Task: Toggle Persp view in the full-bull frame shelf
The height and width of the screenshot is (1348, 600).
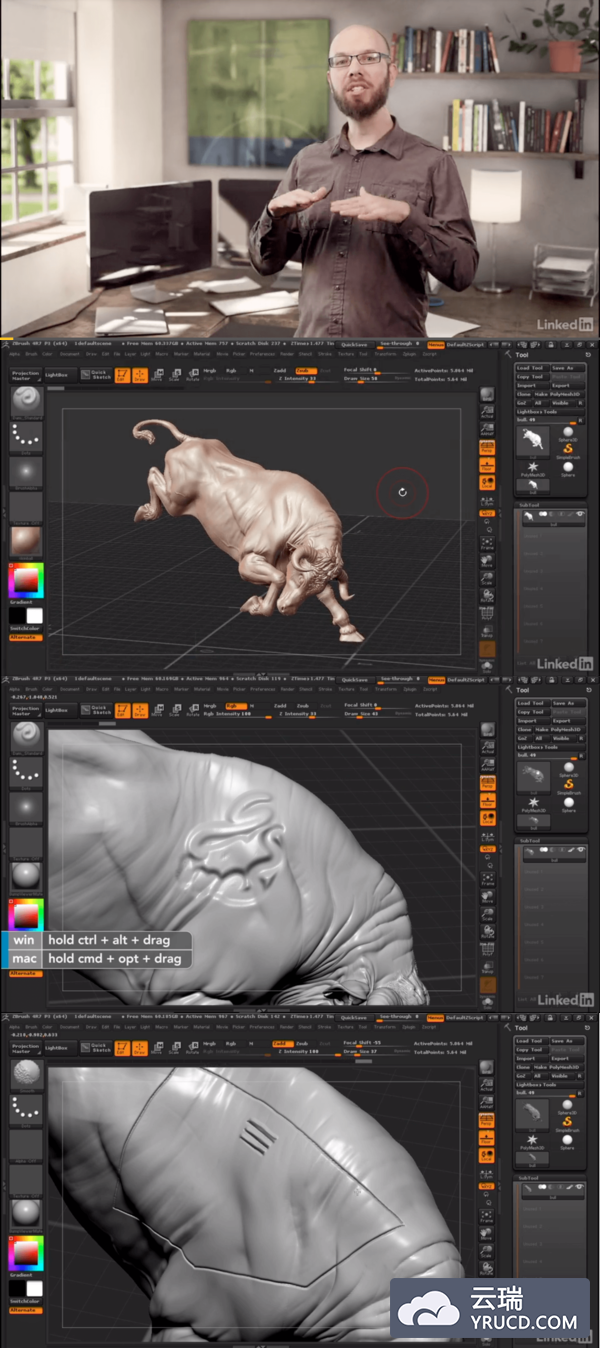Action: [487, 447]
